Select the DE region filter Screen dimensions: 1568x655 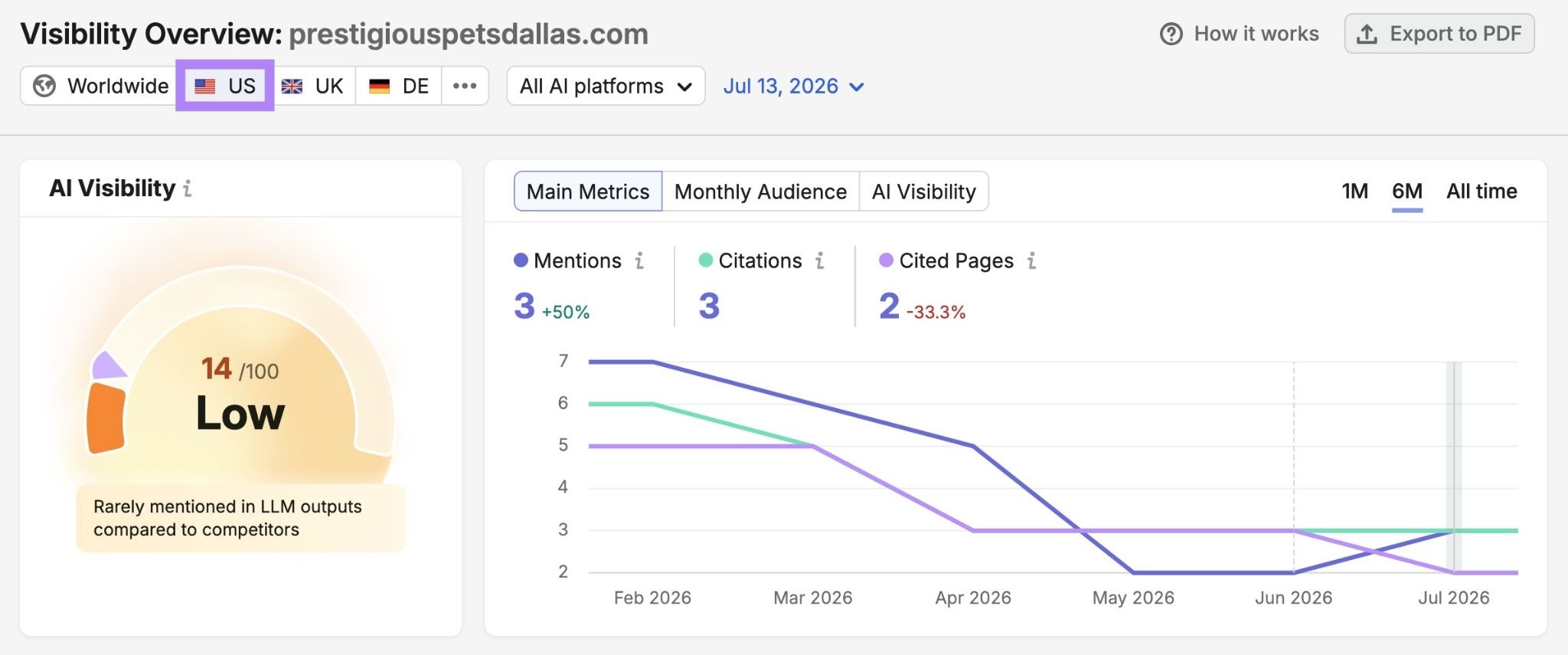coord(399,86)
